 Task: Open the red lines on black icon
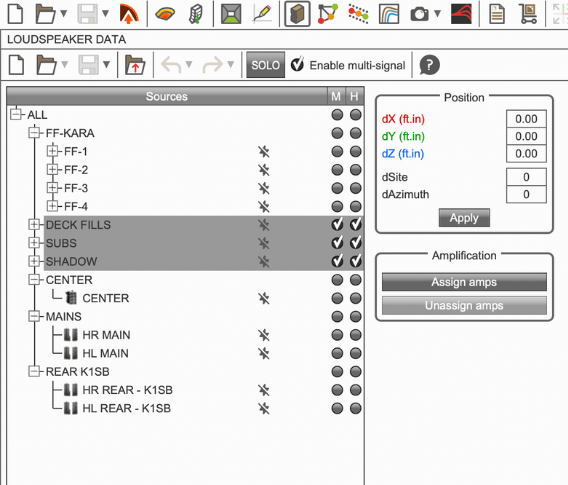[461, 14]
